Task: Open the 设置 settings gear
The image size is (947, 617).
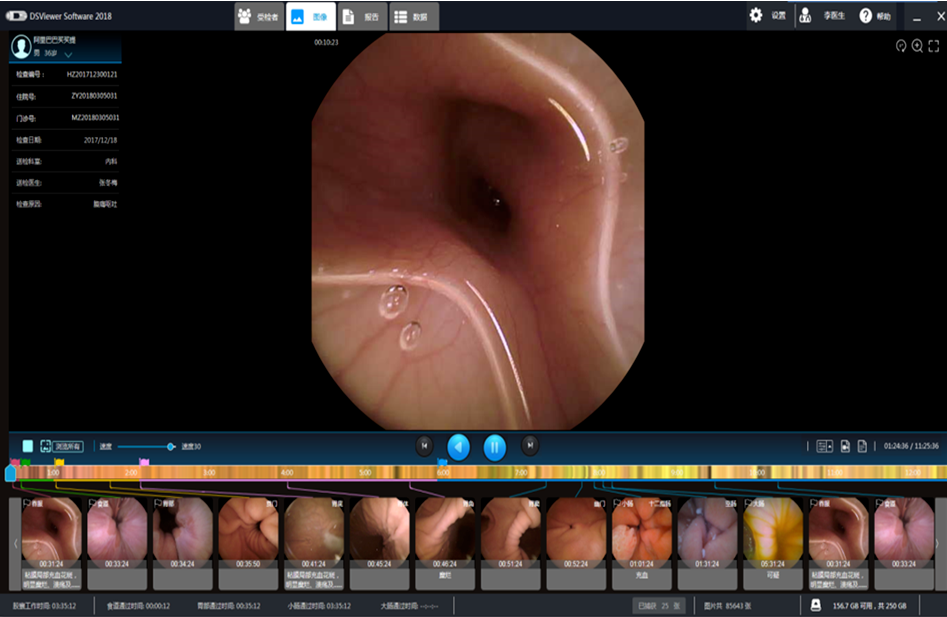Action: coord(756,15)
